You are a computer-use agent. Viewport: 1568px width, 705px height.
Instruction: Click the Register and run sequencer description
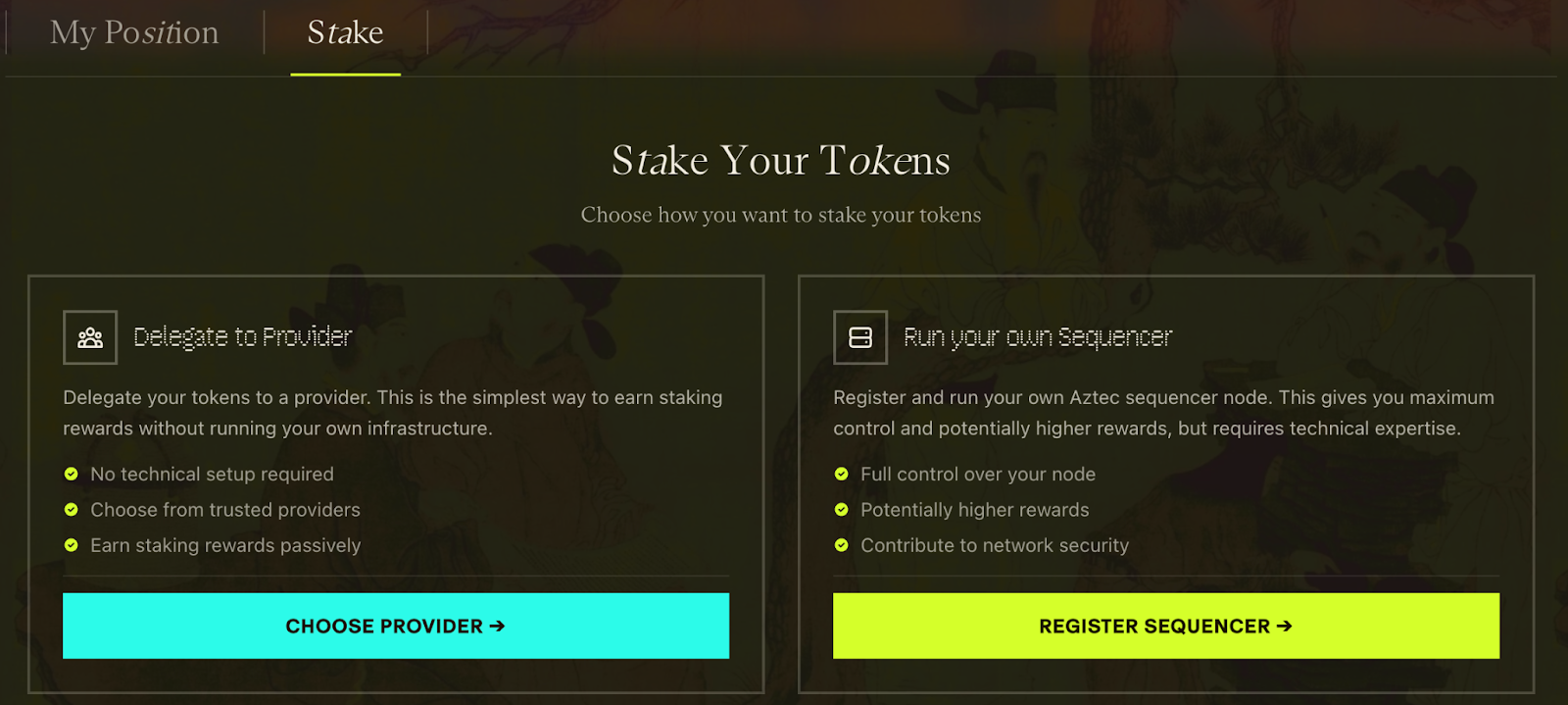1163,413
